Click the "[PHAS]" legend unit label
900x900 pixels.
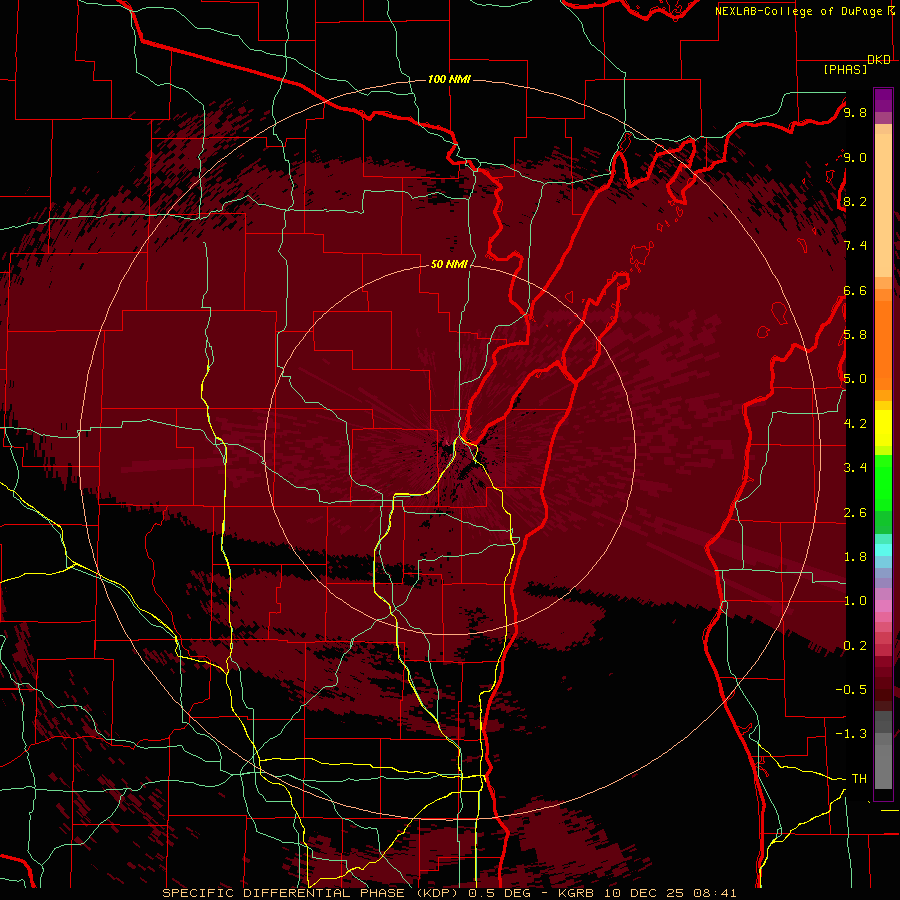tap(845, 69)
